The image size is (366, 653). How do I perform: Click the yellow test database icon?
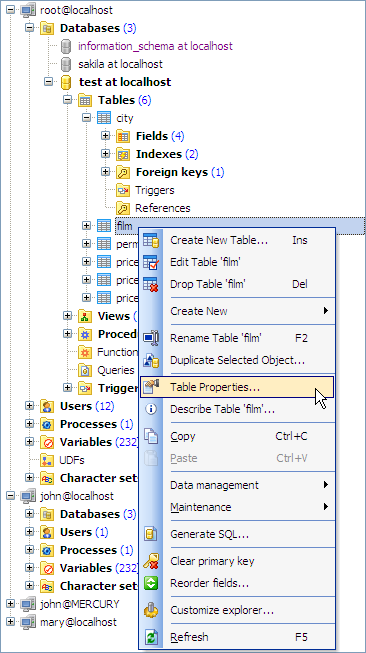click(66, 82)
